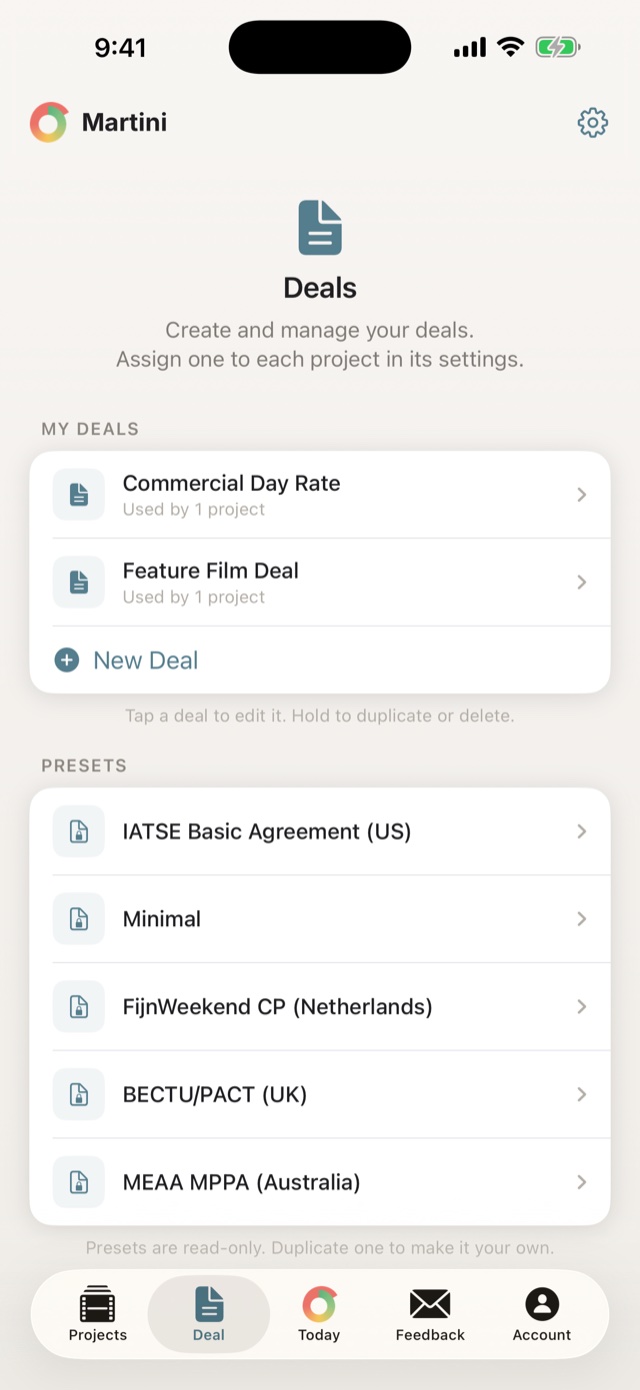Open settings via the gear icon

click(593, 122)
